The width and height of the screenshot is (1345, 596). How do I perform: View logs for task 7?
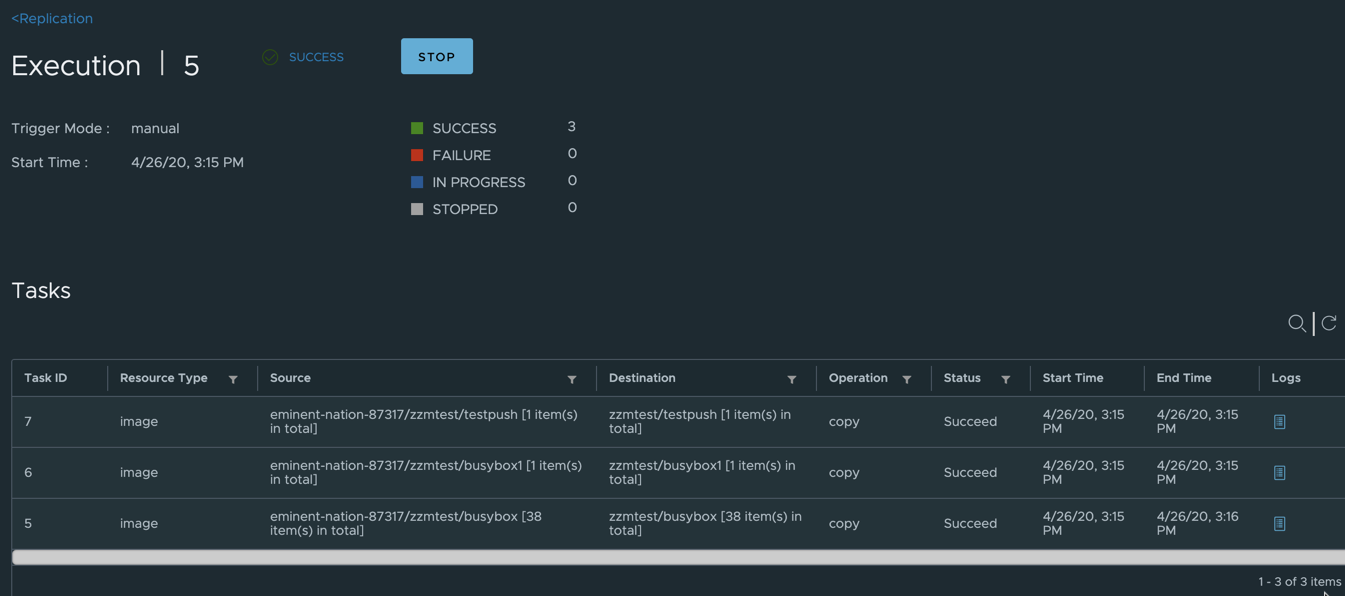1279,421
